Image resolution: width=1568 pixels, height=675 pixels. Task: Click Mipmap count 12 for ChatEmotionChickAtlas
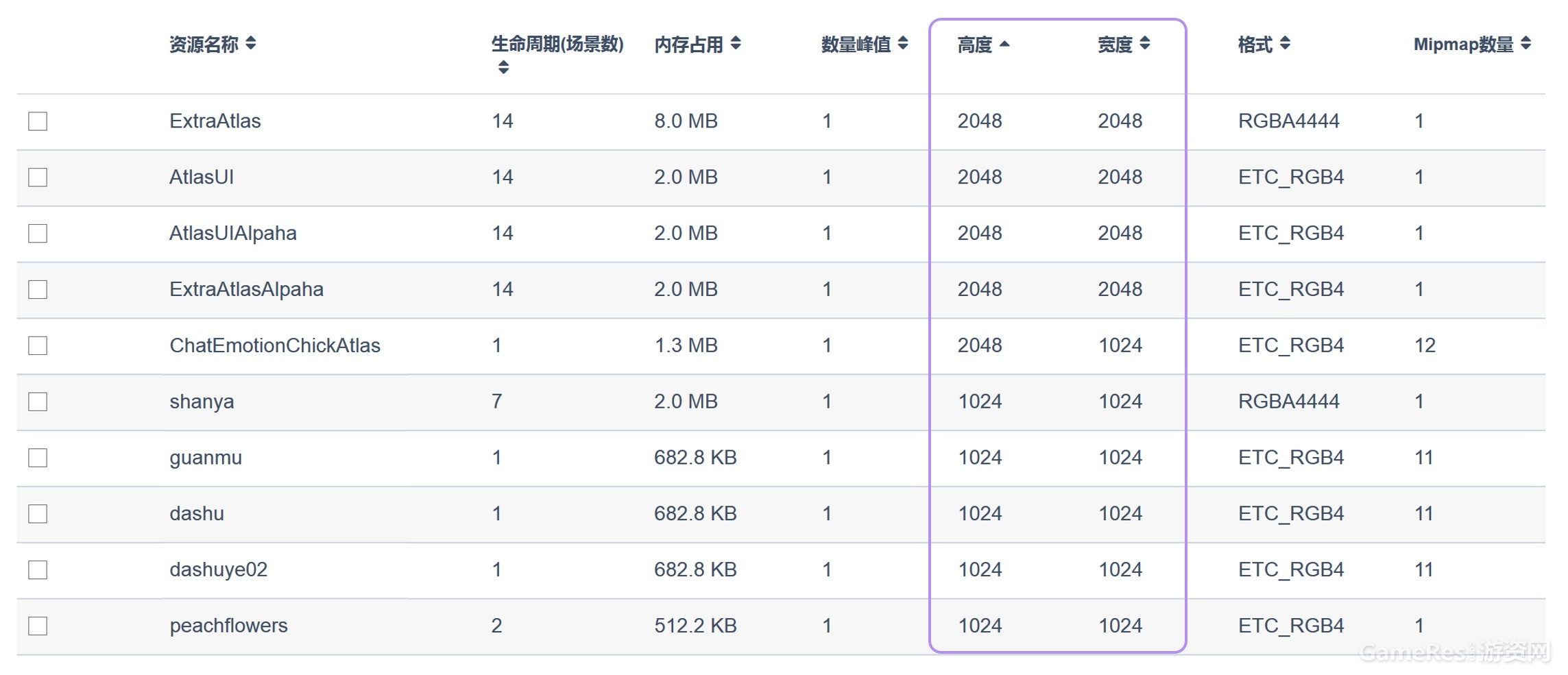click(x=1425, y=345)
